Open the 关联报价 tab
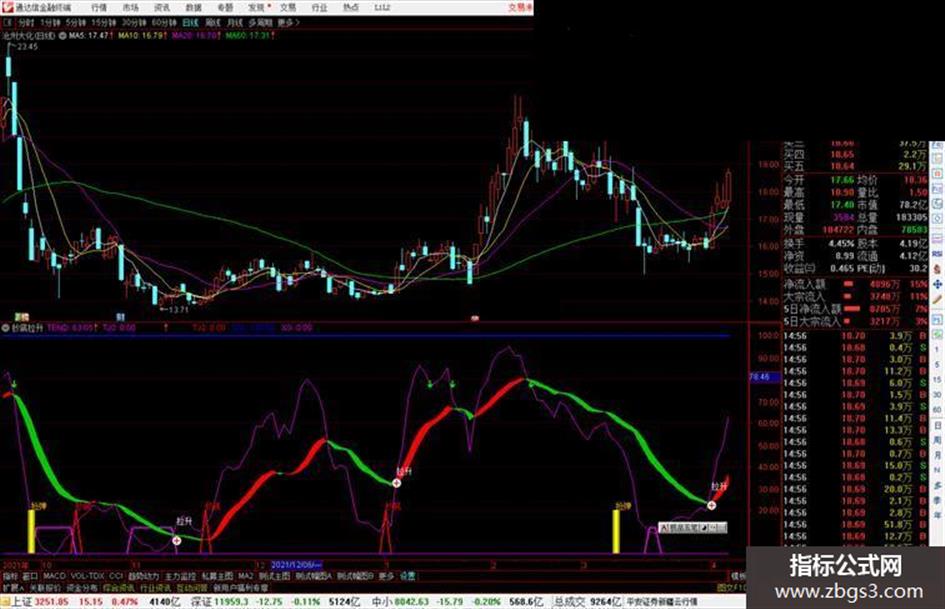945x609 pixels. click(45, 587)
